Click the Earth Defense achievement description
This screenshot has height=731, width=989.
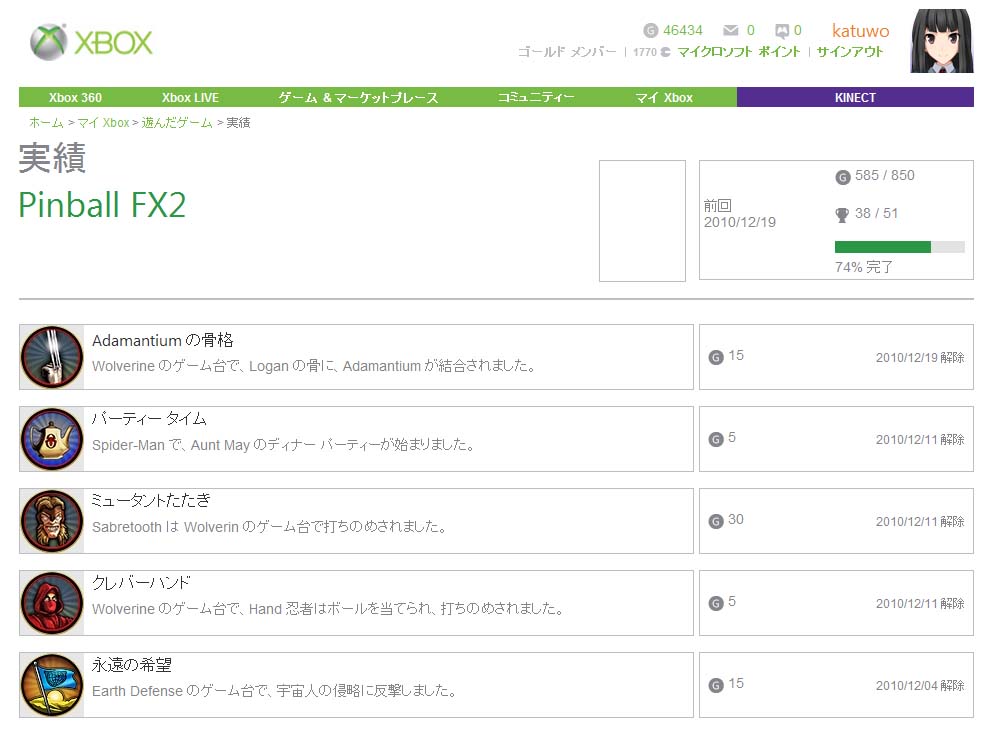tap(274, 691)
